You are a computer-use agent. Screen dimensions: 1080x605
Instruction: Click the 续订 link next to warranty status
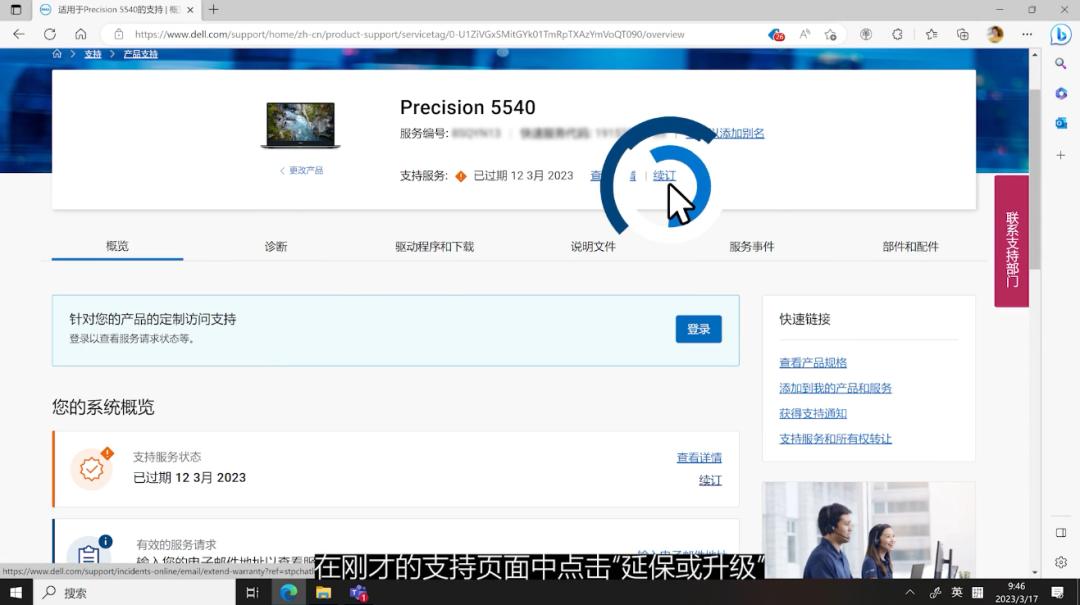tap(664, 175)
